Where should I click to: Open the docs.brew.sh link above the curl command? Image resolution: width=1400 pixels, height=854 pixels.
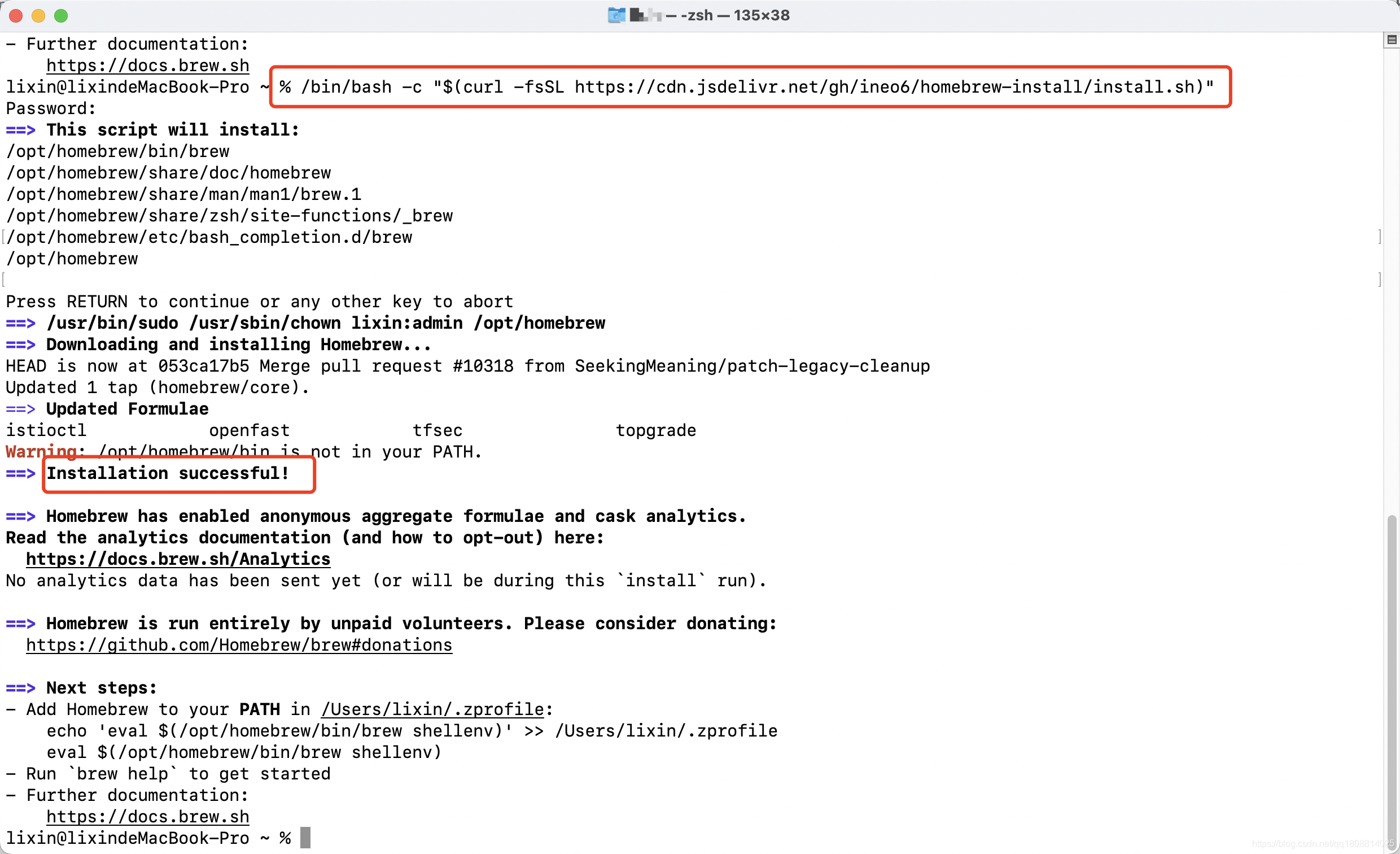[148, 66]
